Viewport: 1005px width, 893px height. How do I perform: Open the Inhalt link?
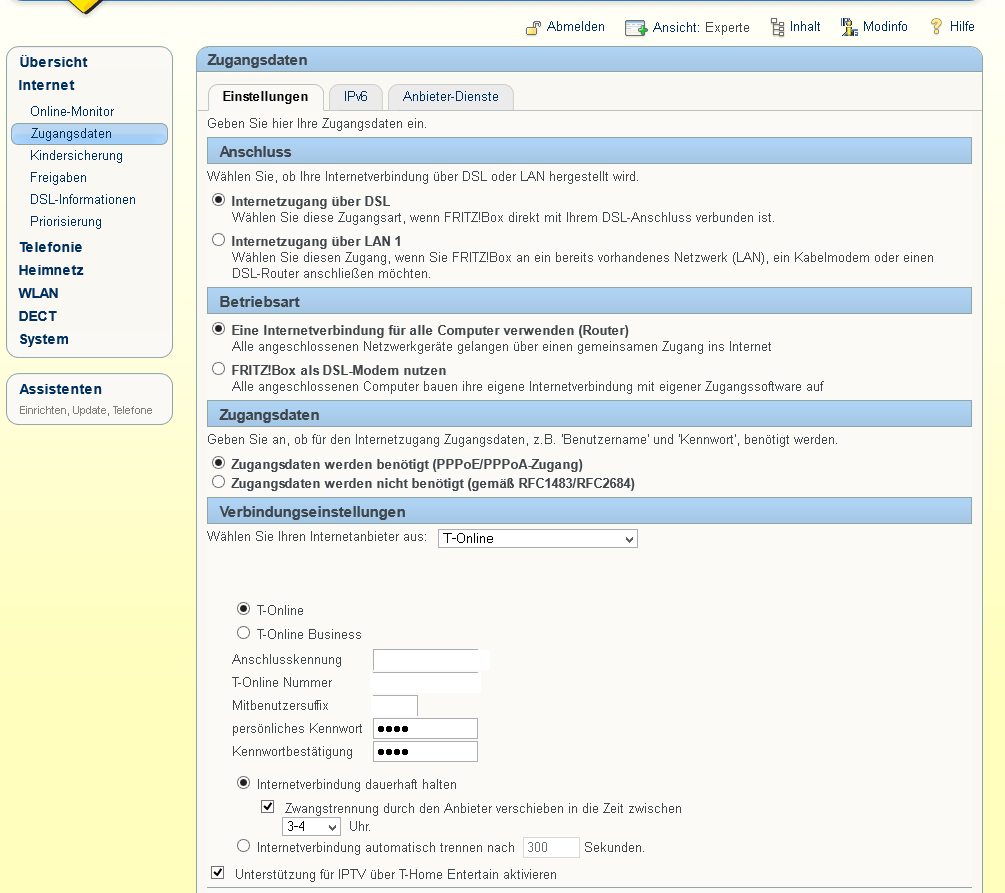coord(805,26)
